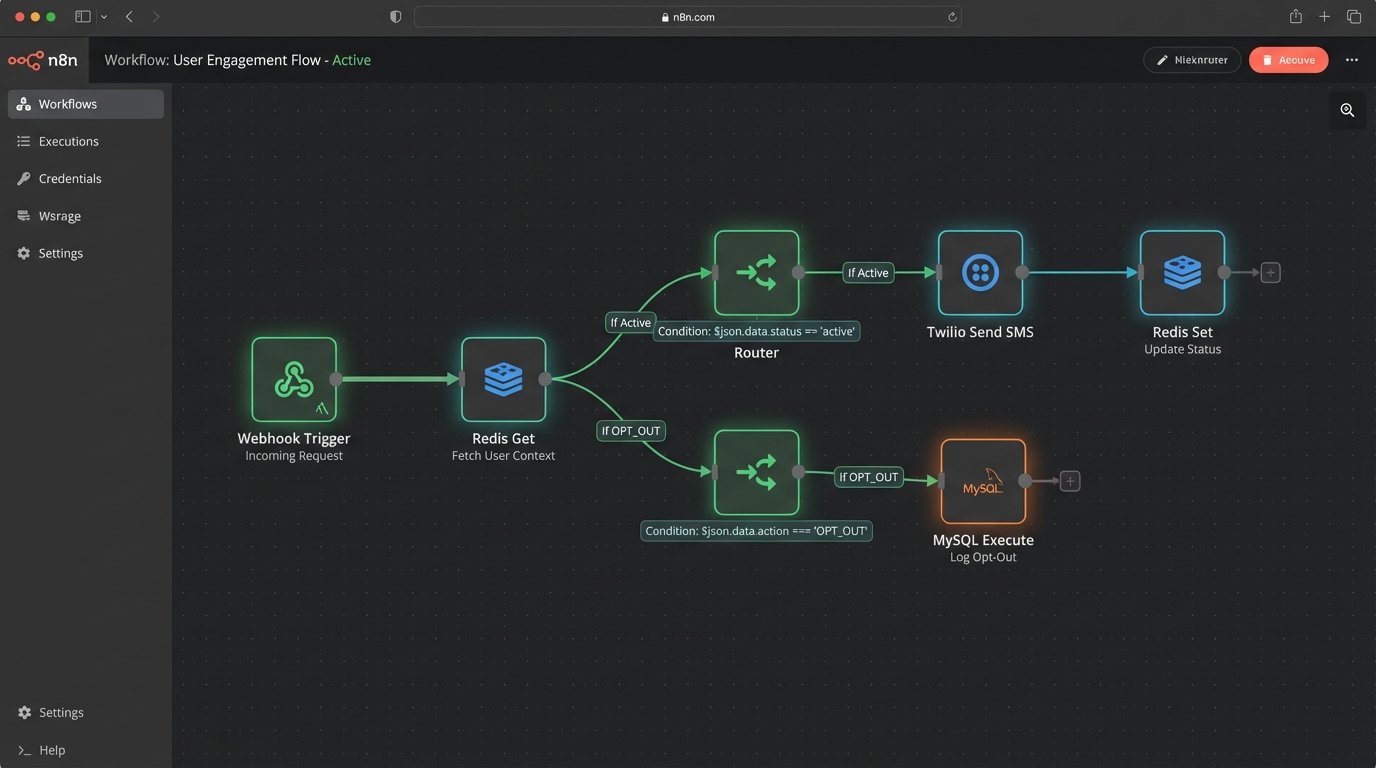This screenshot has height=768, width=1376.
Task: Click the red button in header
Action: (x=1288, y=60)
